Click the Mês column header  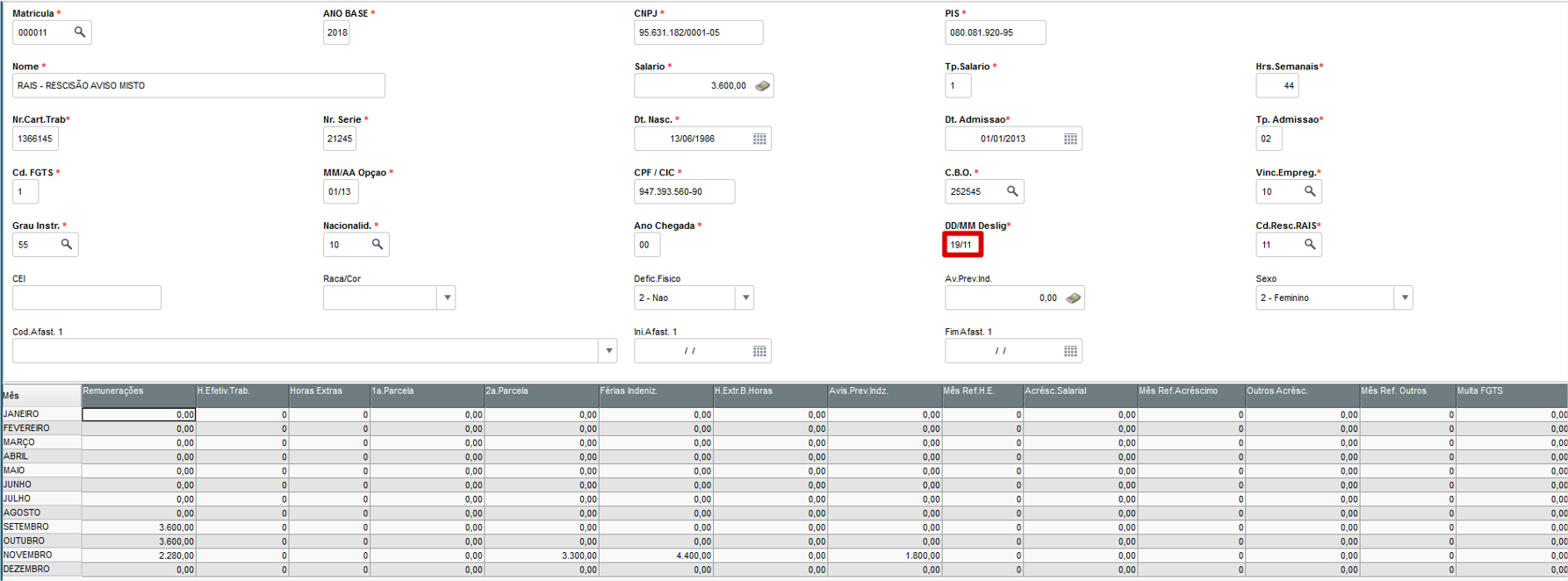pos(40,396)
